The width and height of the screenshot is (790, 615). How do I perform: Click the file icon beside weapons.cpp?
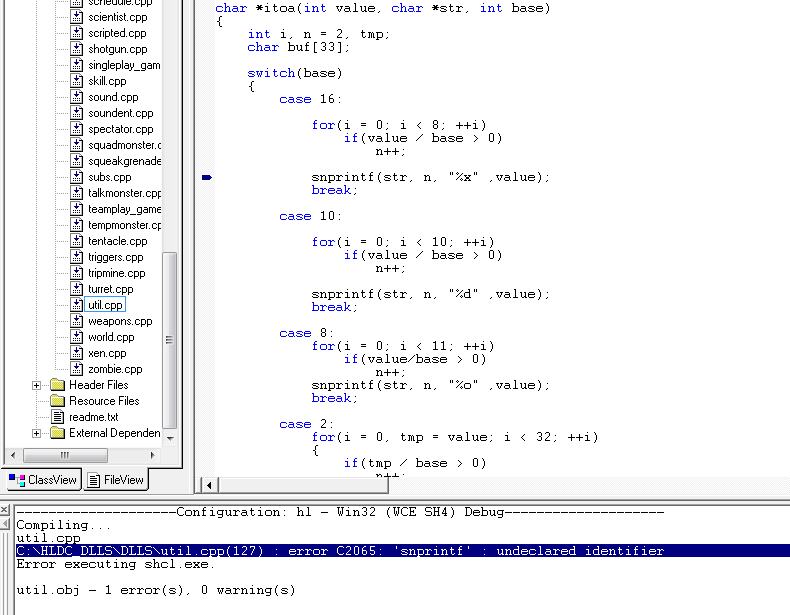click(77, 321)
